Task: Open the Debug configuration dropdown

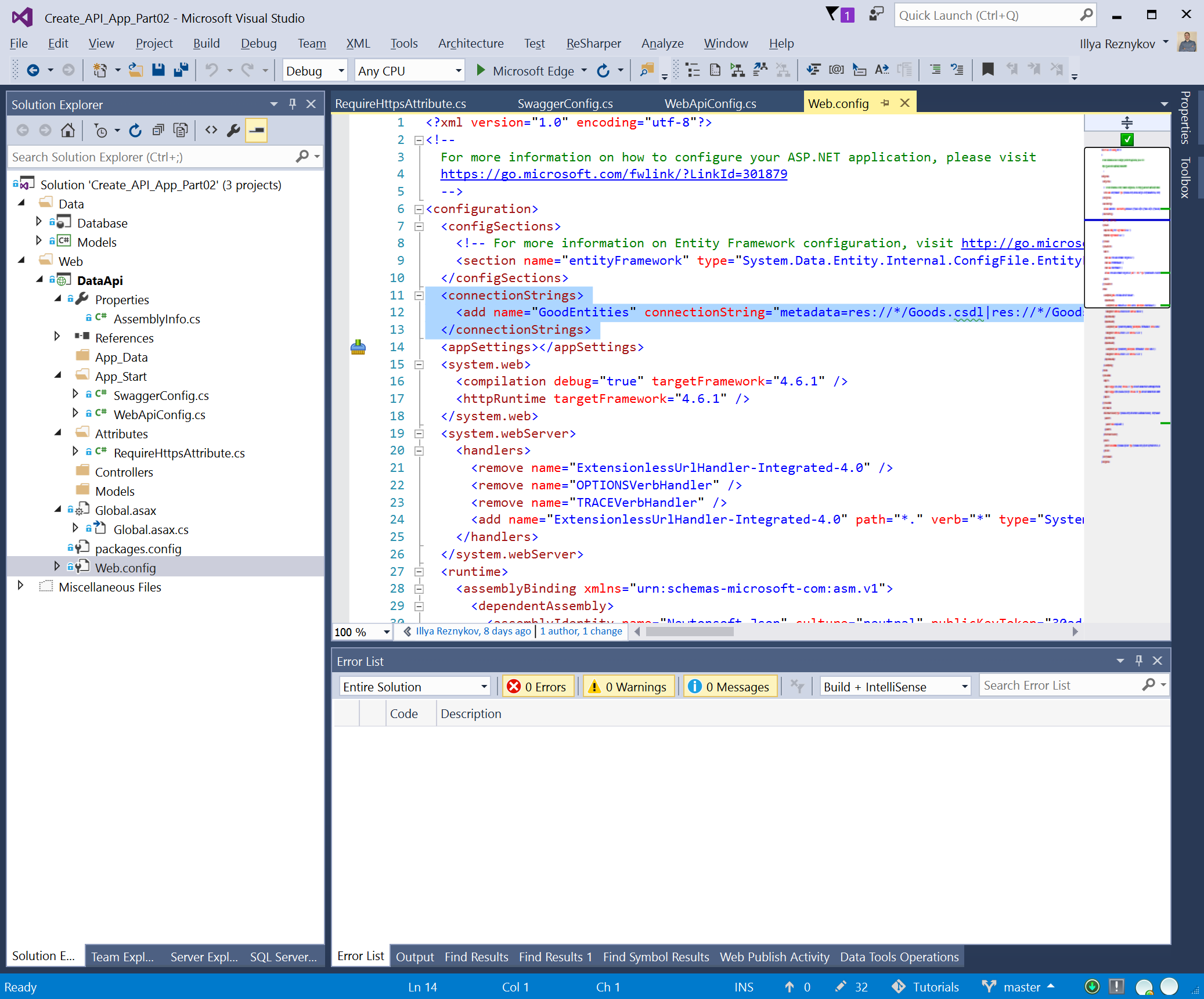Action: click(x=314, y=71)
